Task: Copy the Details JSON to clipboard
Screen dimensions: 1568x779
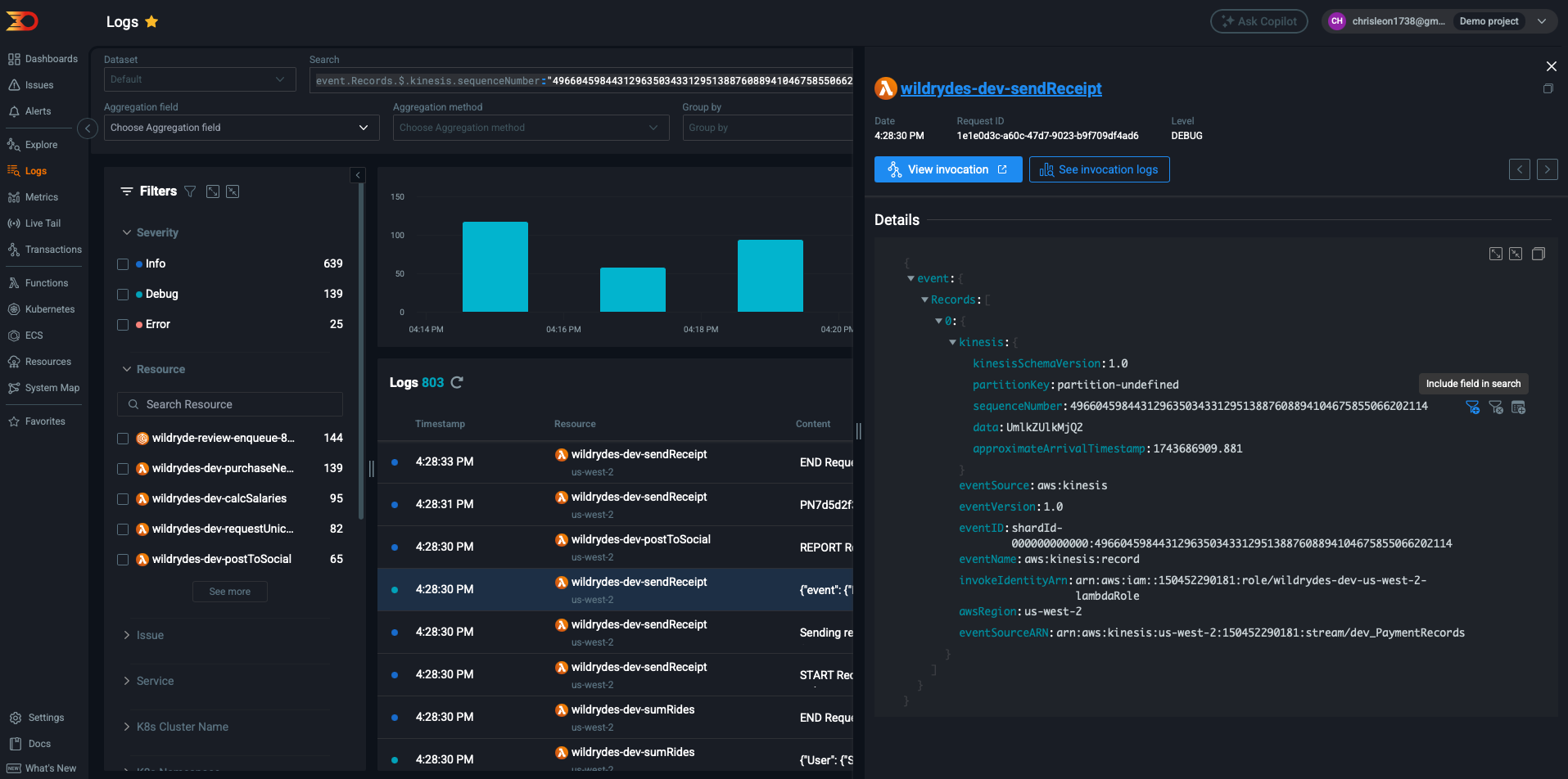Action: 1539,254
